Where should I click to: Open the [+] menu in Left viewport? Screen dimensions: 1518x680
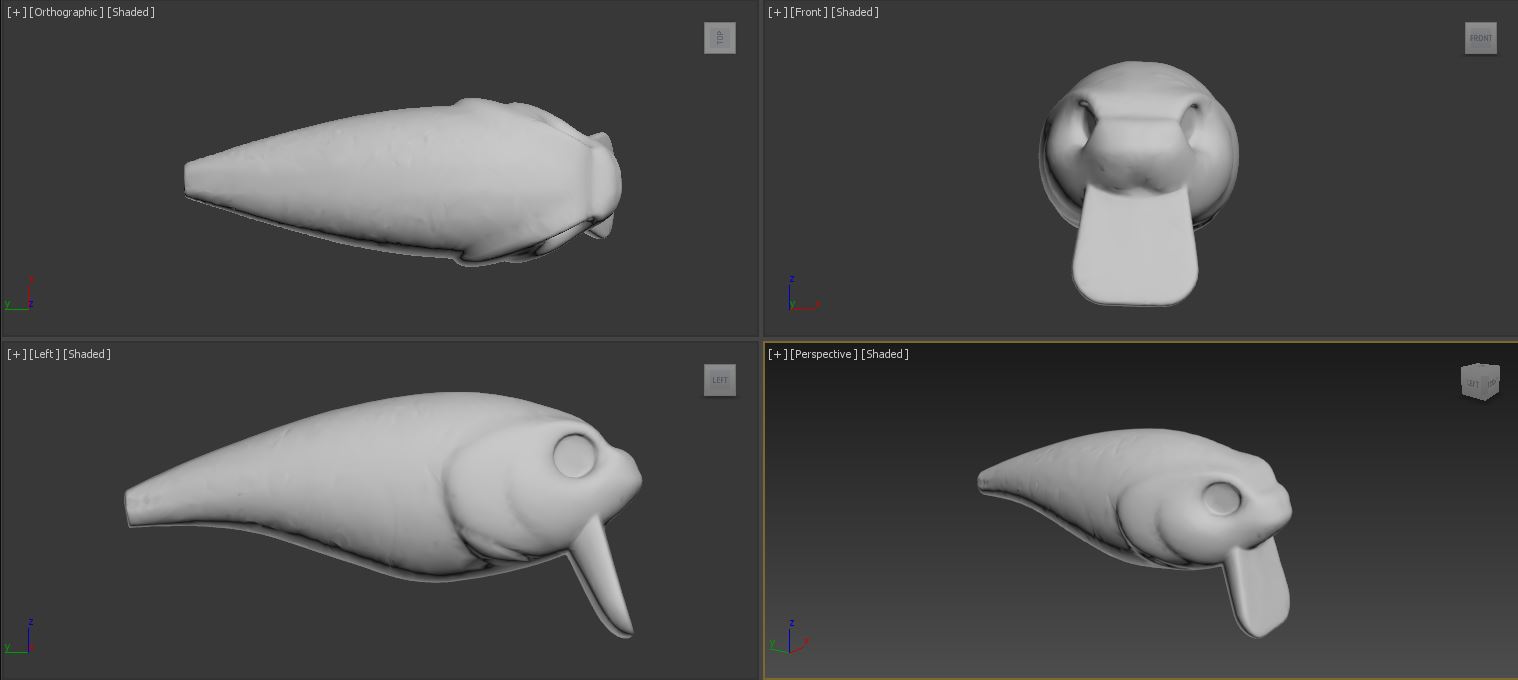(16, 354)
